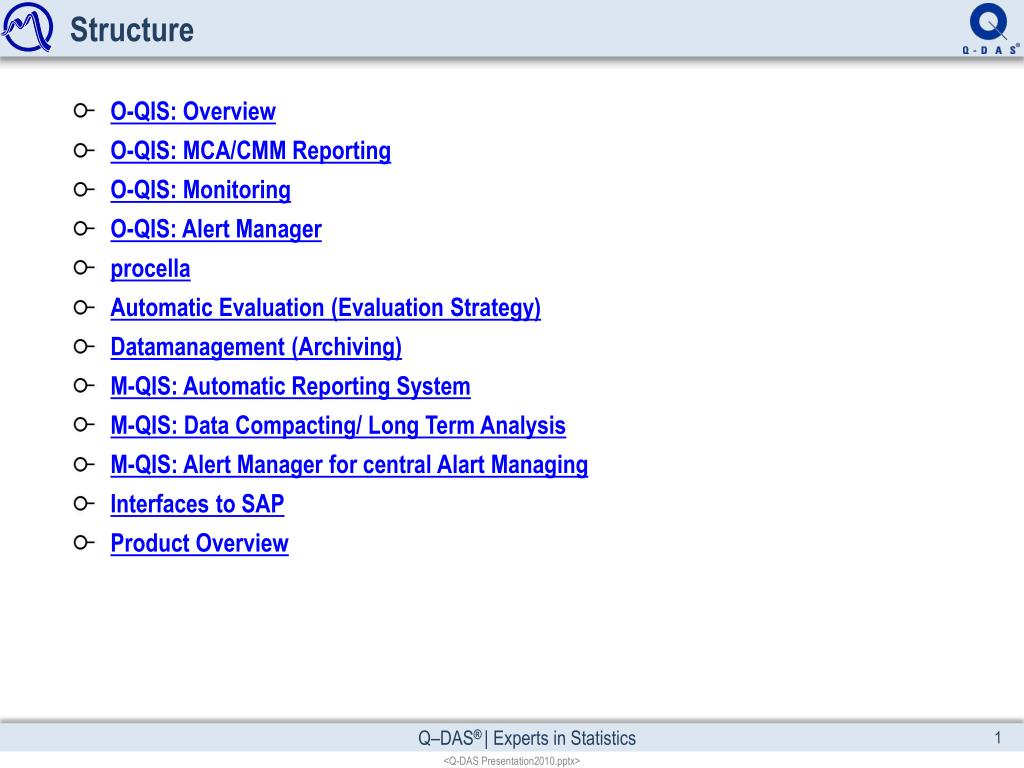
Task: Jump to Product Overview section
Action: [199, 543]
